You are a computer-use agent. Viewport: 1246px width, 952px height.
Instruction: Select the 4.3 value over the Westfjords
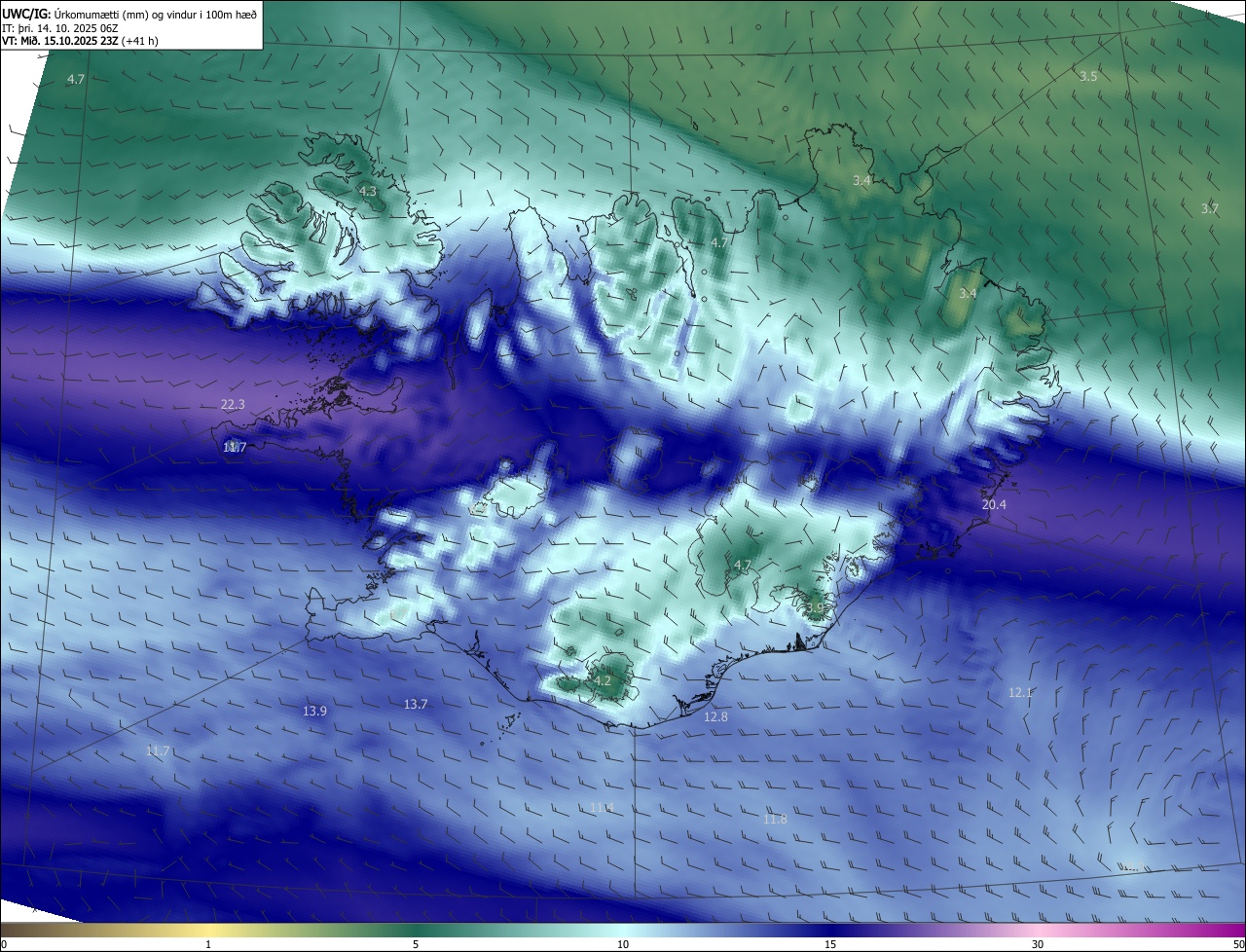(367, 192)
